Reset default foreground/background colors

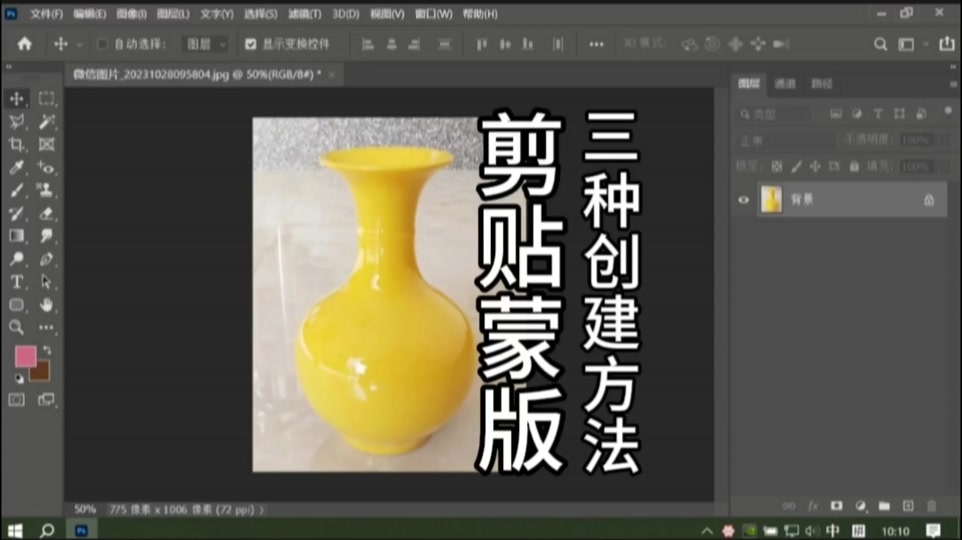19,379
